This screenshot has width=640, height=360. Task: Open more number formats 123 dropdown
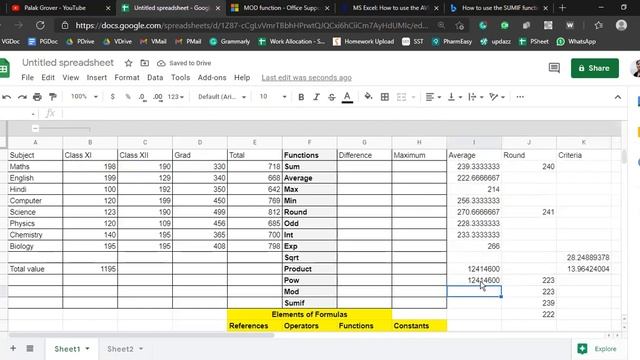coord(176,97)
